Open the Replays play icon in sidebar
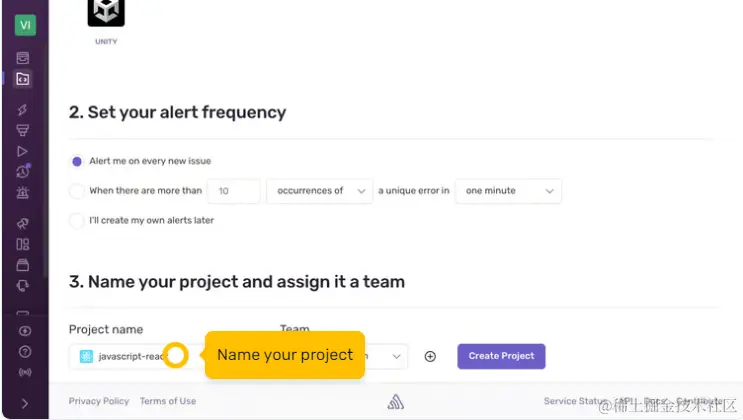Viewport: 743px width, 420px height. 22,151
